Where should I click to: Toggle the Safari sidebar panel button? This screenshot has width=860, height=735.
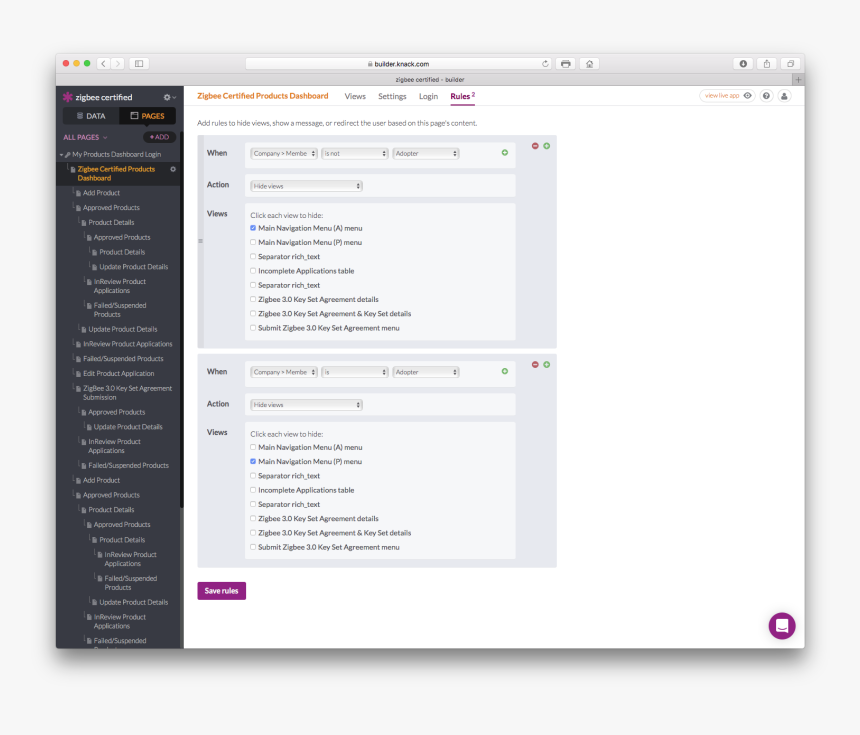tap(139, 64)
